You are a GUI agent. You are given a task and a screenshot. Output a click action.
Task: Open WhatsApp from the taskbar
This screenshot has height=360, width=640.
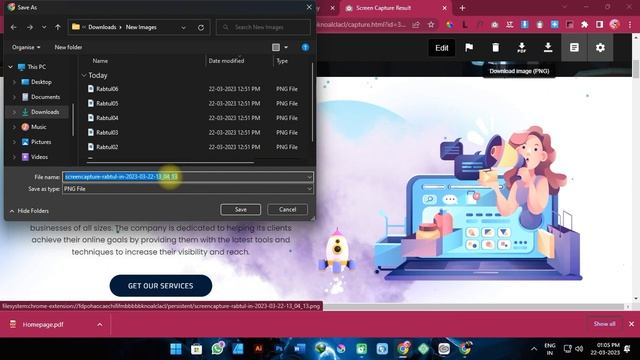click(x=217, y=349)
